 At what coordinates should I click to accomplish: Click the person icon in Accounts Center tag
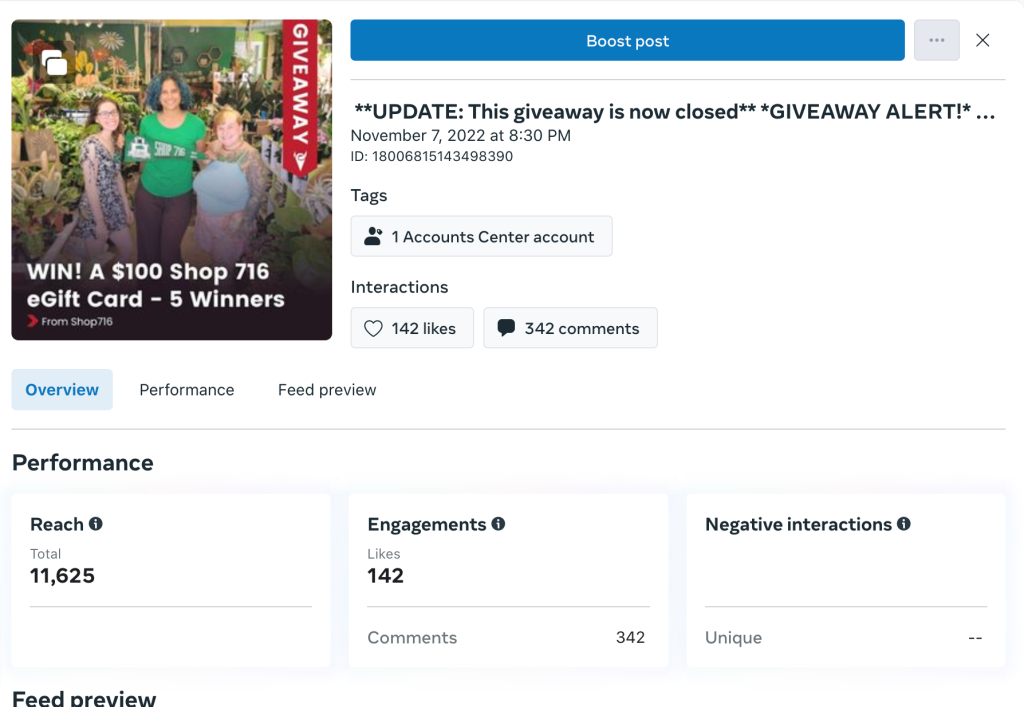click(x=373, y=237)
